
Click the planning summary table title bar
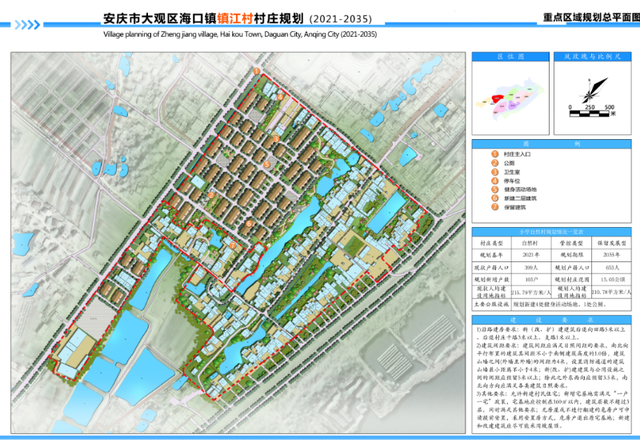pos(551,232)
